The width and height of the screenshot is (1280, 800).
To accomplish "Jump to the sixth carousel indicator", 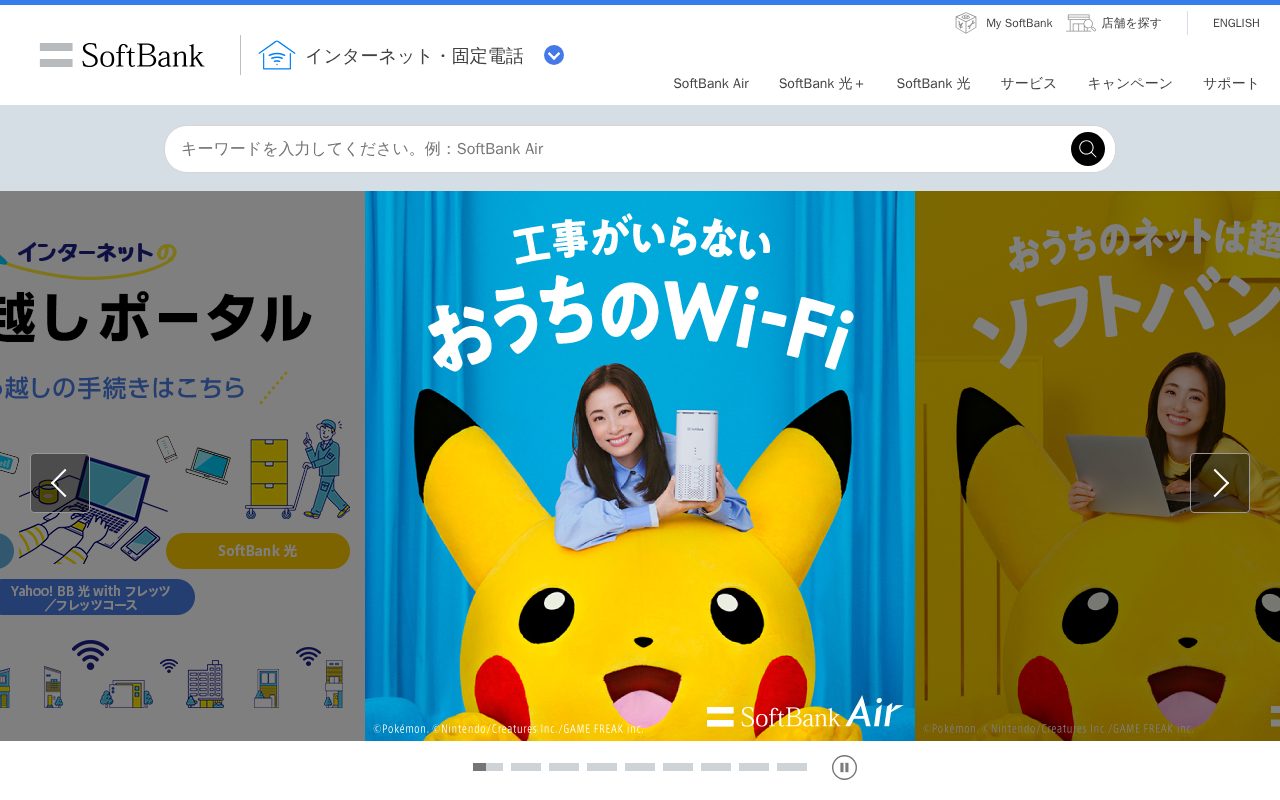I will click(678, 767).
